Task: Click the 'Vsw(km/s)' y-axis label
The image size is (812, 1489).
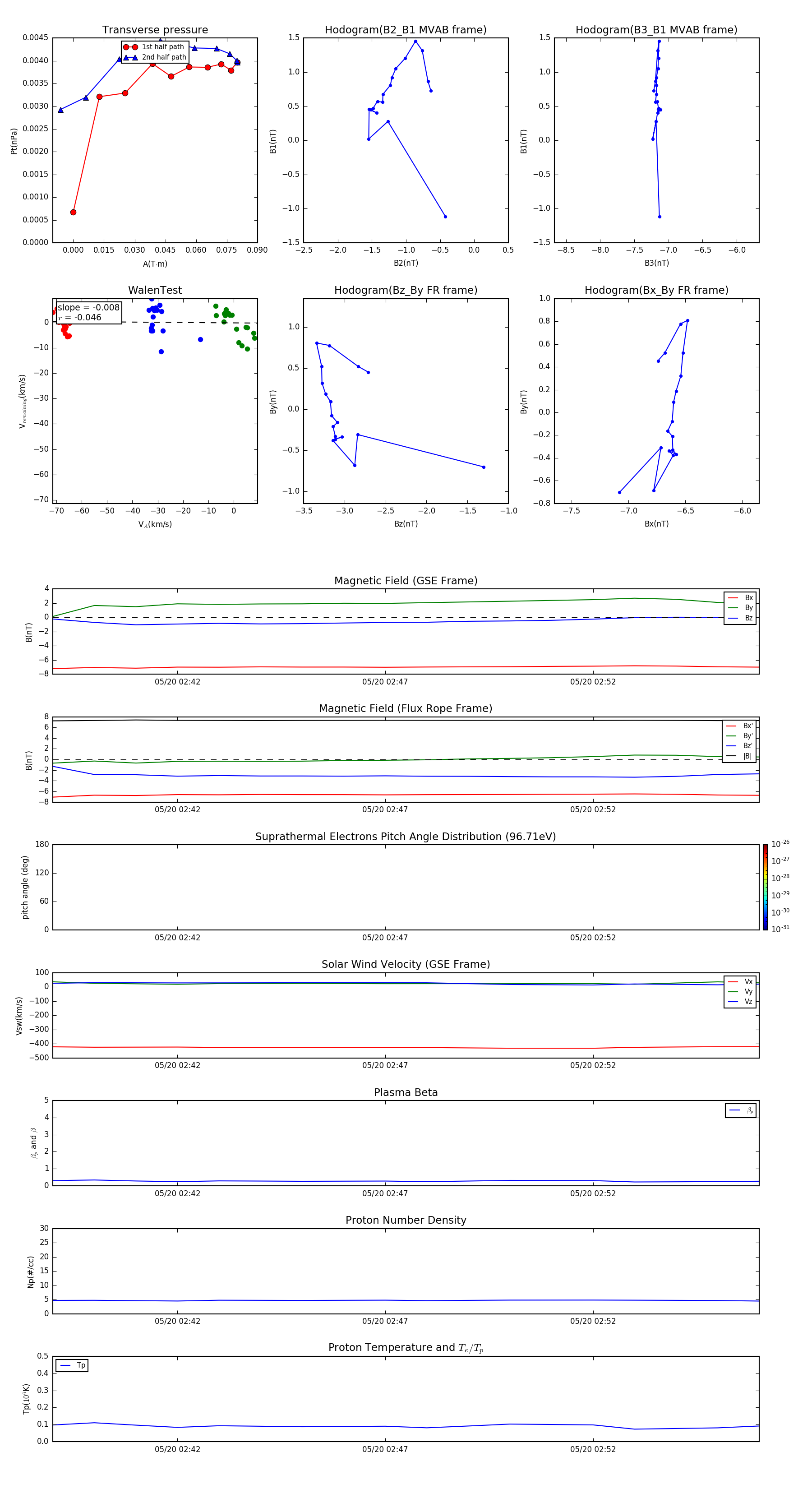Action: coord(19,1016)
